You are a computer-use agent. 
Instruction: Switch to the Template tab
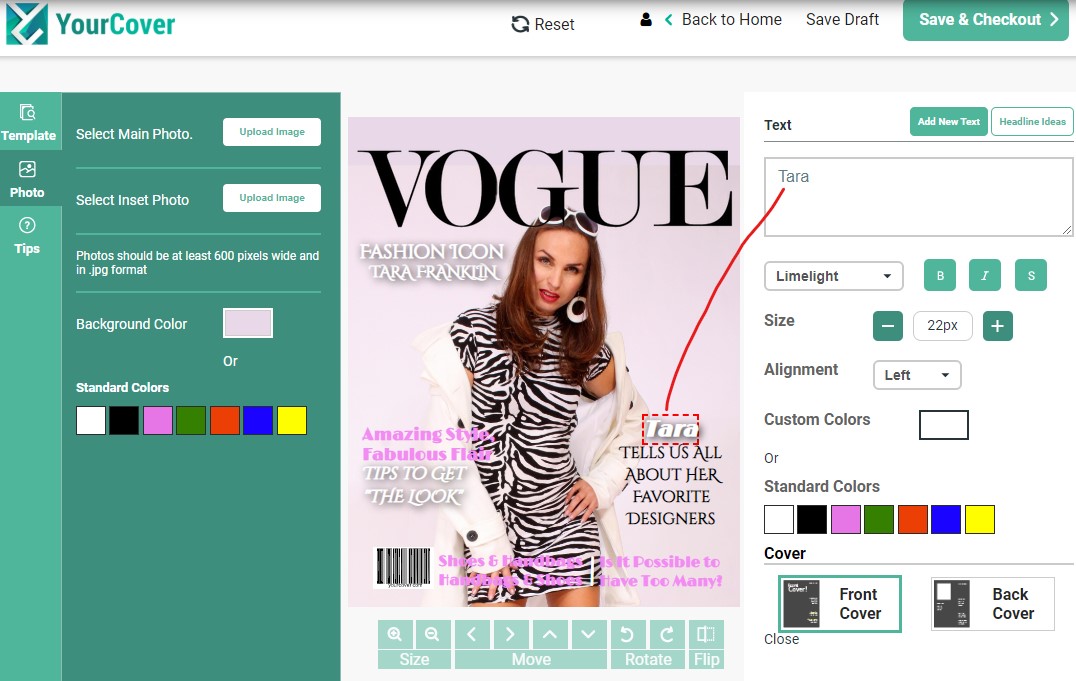point(28,122)
